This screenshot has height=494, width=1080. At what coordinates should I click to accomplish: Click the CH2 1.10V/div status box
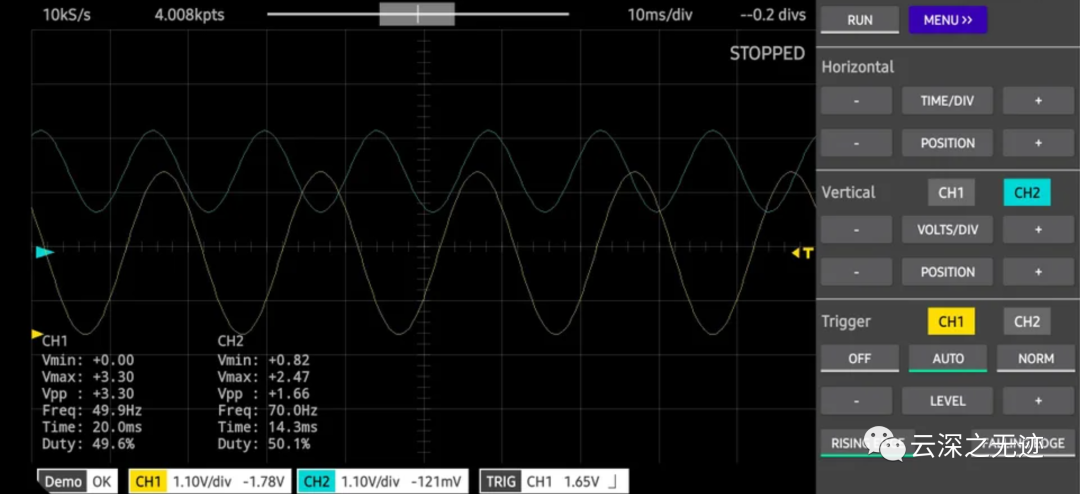[x=382, y=482]
